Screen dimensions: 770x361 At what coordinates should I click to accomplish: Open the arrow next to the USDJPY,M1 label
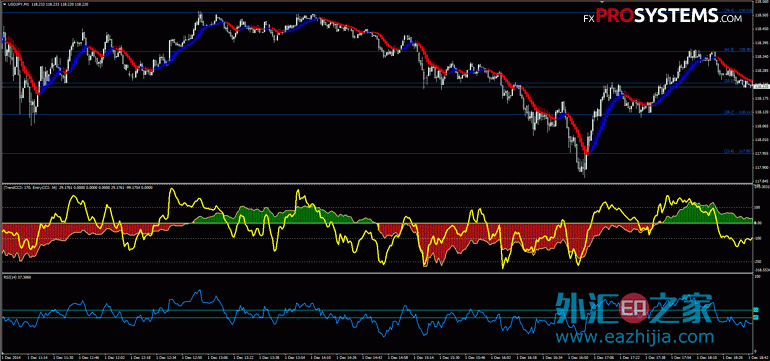click(x=3, y=3)
